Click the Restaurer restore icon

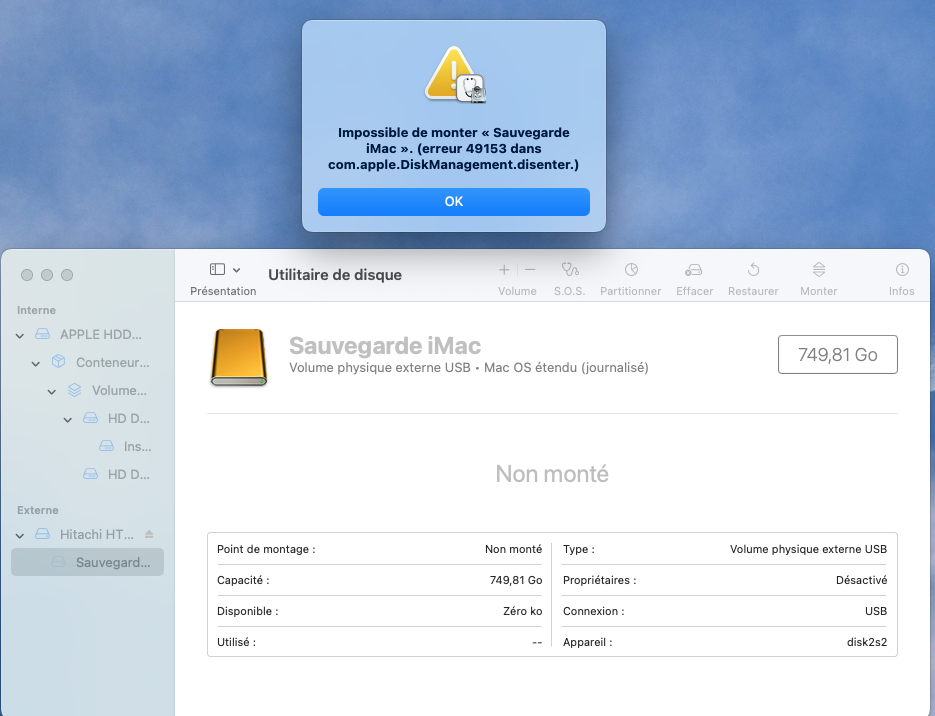[x=753, y=270]
